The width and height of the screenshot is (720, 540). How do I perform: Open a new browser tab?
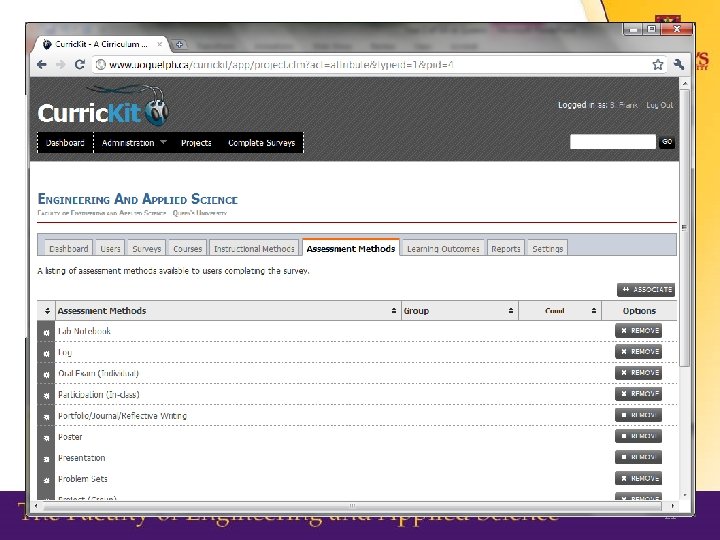pyautogui.click(x=180, y=45)
